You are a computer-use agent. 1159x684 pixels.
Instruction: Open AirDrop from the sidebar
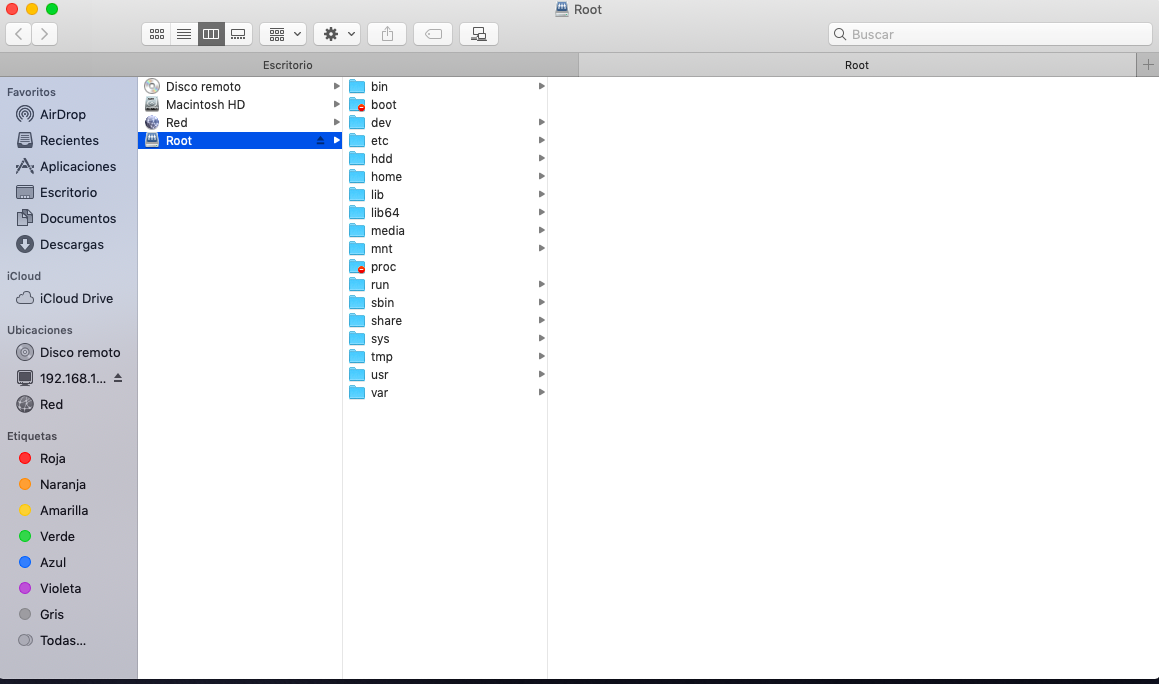[x=62, y=114]
